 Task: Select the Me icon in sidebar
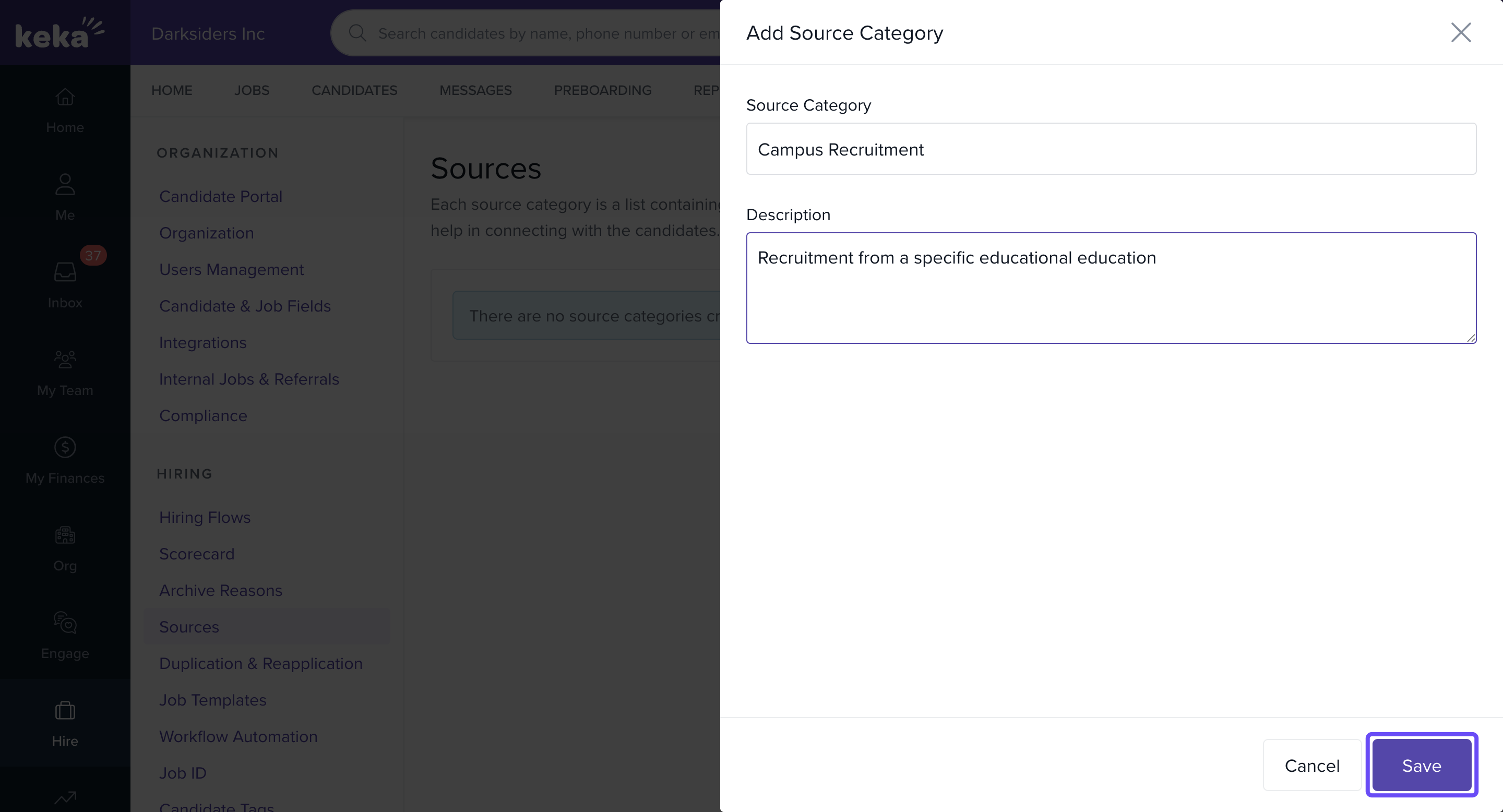(x=65, y=197)
